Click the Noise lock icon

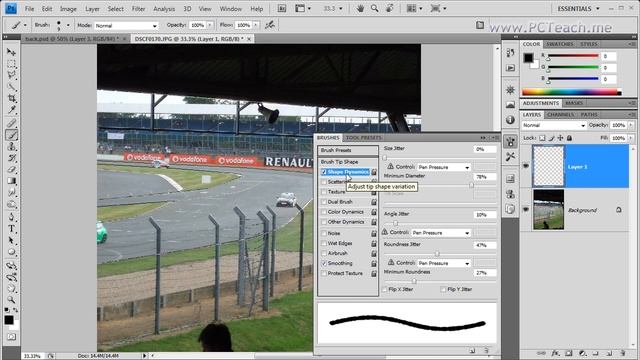[373, 233]
